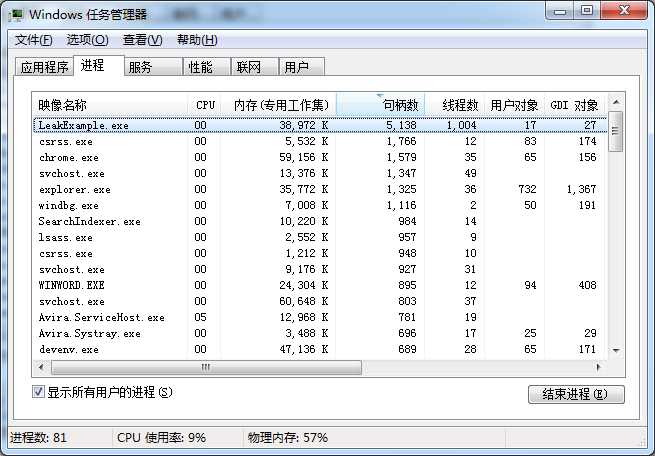Screen dimensions: 655x456
Task: Sort by CPU column header
Action: (x=204, y=105)
